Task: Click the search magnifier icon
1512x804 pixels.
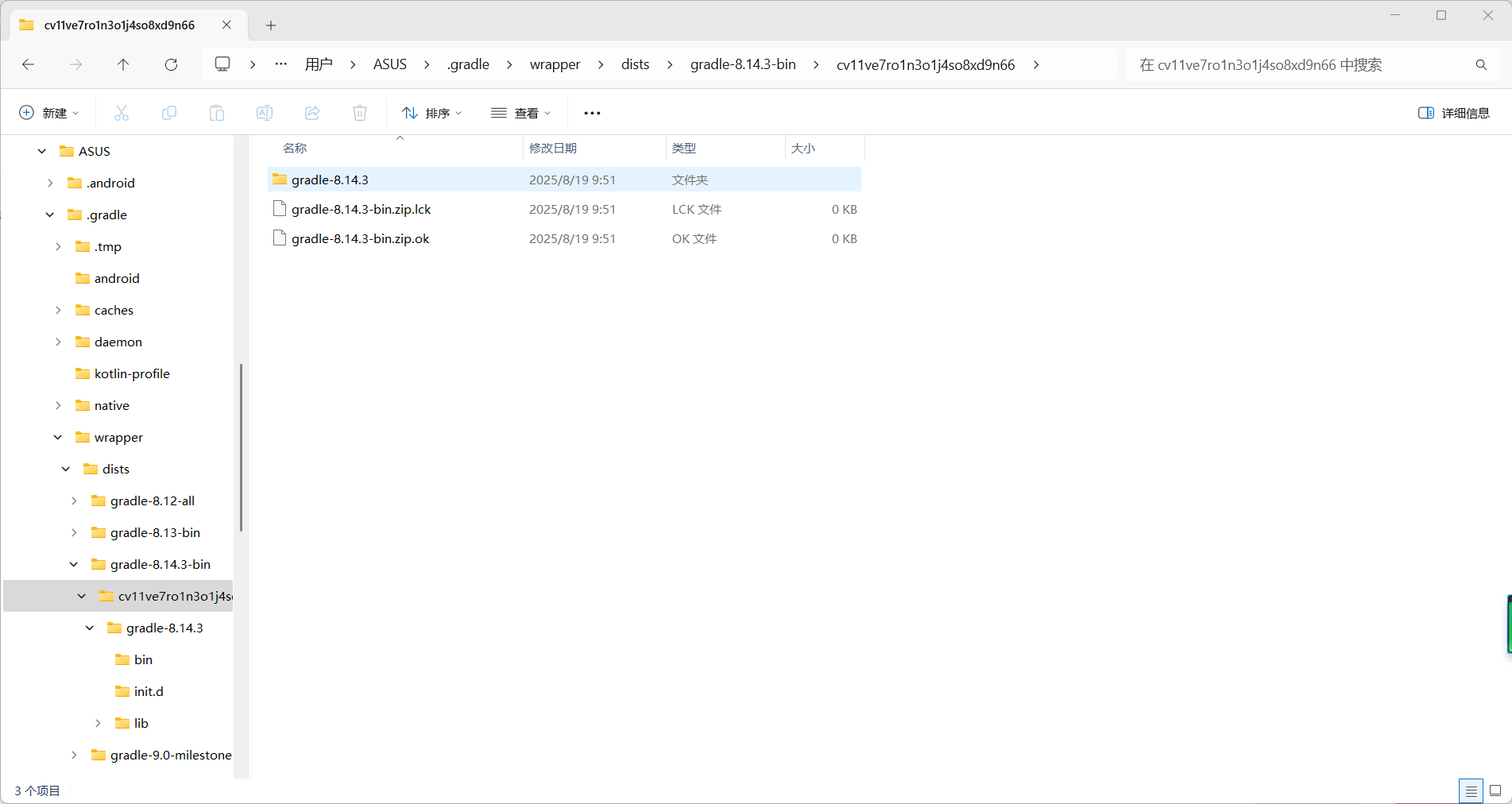Action: pyautogui.click(x=1481, y=64)
